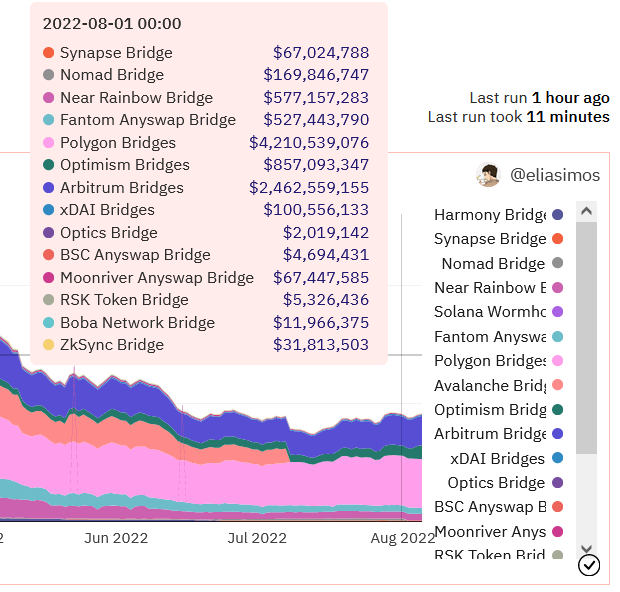620x592 pixels.
Task: Toggle Nomad Bridge series in legend
Action: [x=493, y=264]
